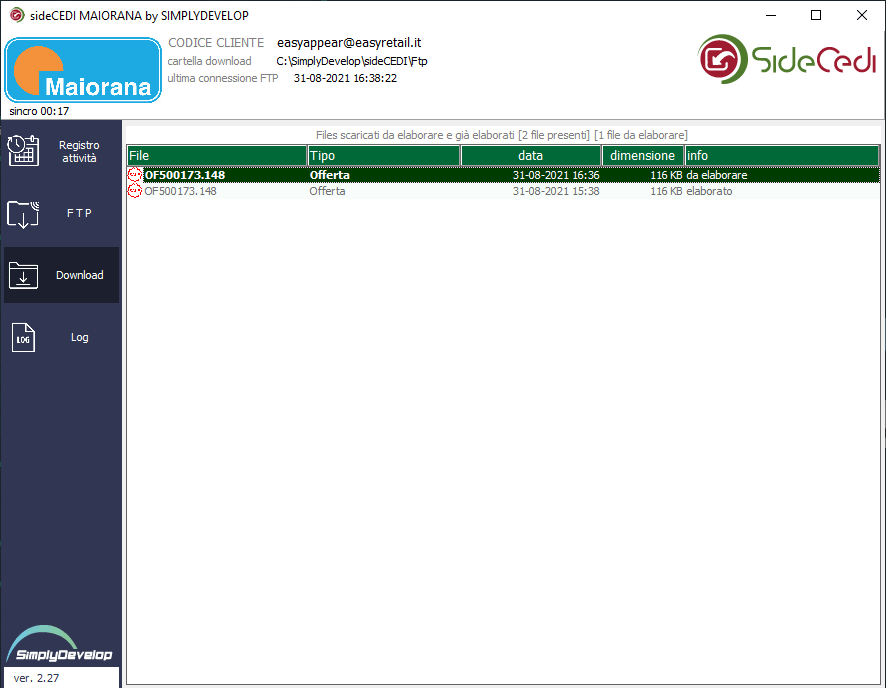Viewport: 886px width, 688px height.
Task: Open the Log section label
Action: tap(80, 338)
